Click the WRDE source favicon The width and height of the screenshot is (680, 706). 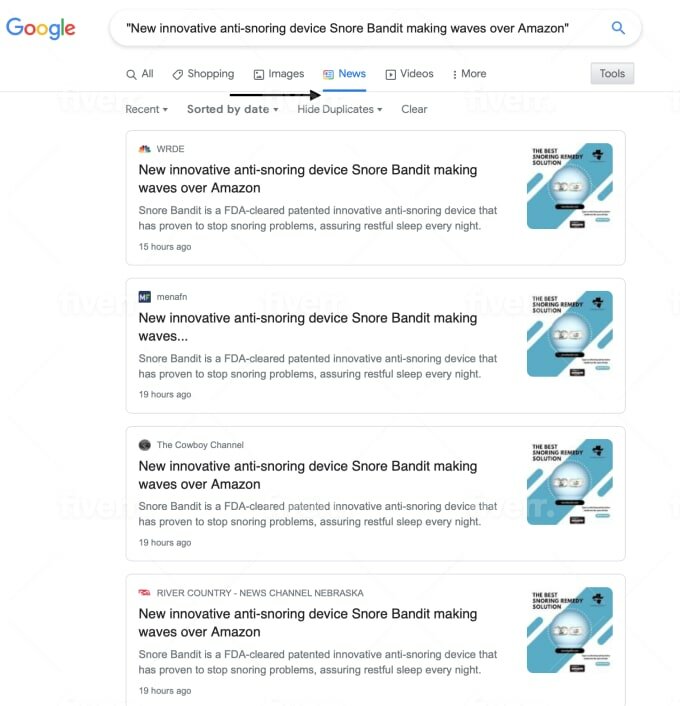coord(145,149)
